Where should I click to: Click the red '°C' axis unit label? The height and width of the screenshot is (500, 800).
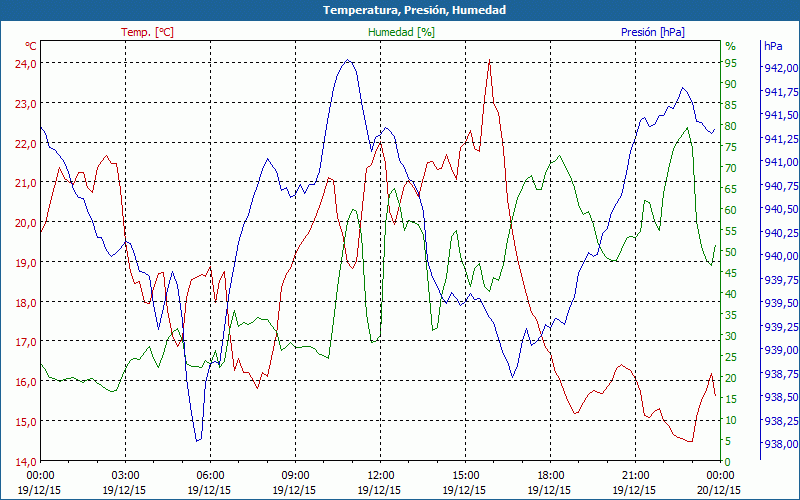click(31, 46)
